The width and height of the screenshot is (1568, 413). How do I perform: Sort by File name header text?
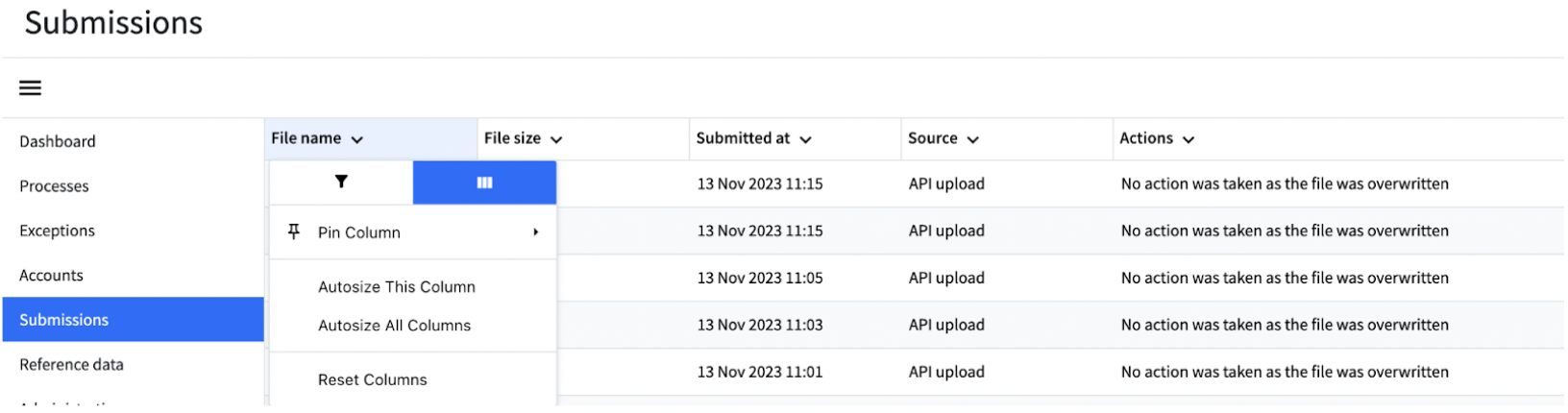(306, 138)
